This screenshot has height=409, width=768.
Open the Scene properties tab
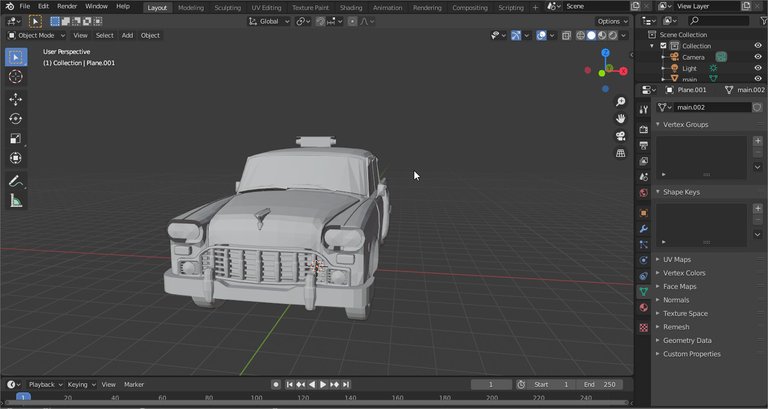coord(644,177)
